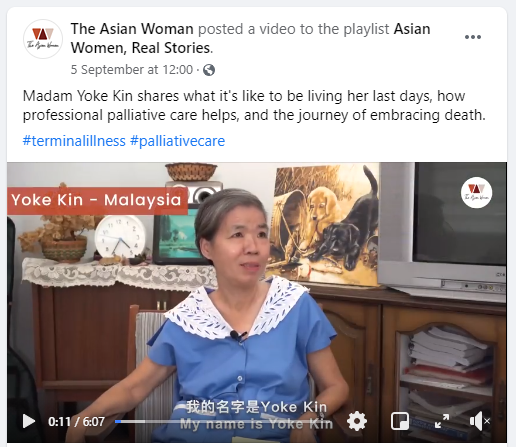The image size is (516, 447).
Task: Open post timestamp 5 September at 12:00
Action: pyautogui.click(x=132, y=70)
